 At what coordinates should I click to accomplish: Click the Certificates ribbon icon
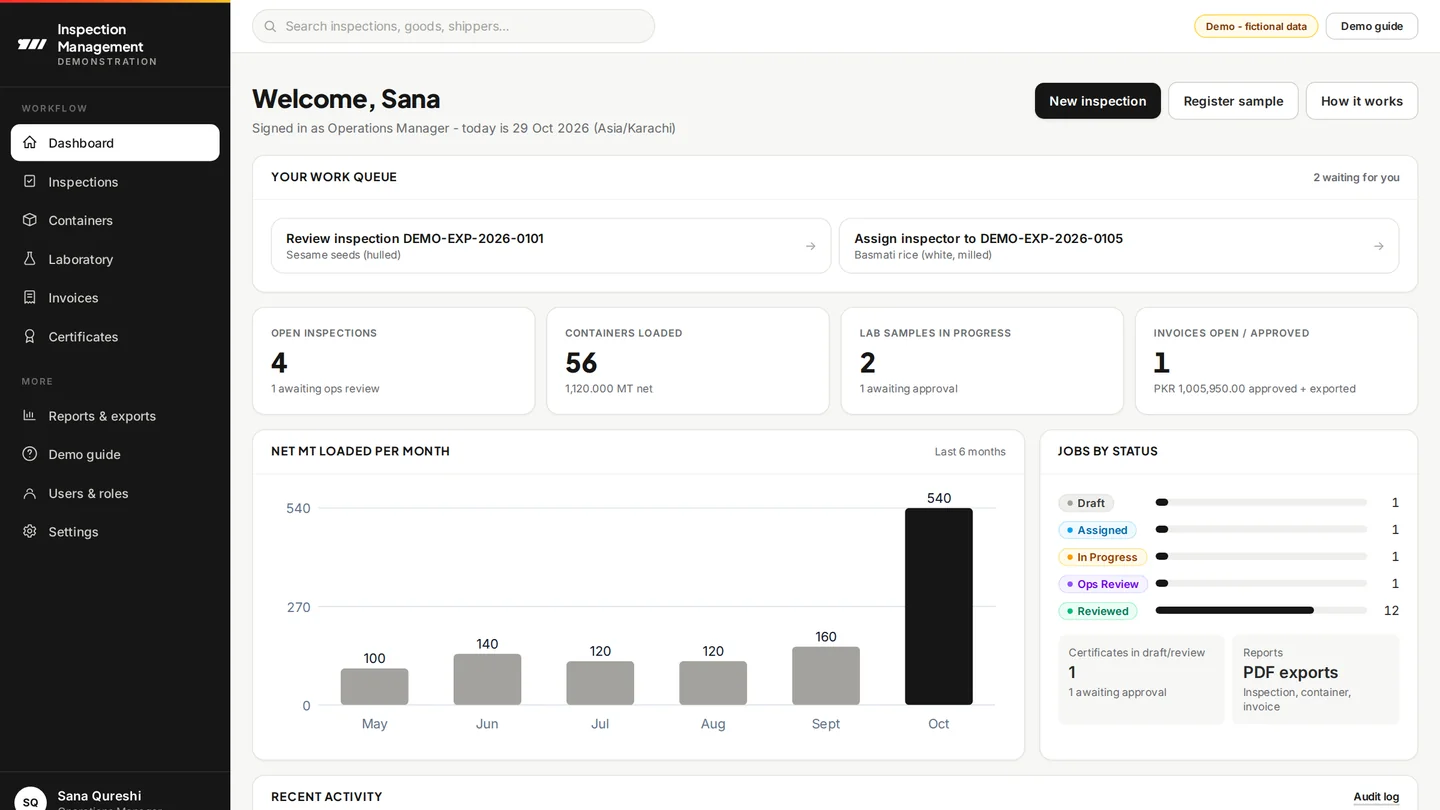[x=30, y=337]
